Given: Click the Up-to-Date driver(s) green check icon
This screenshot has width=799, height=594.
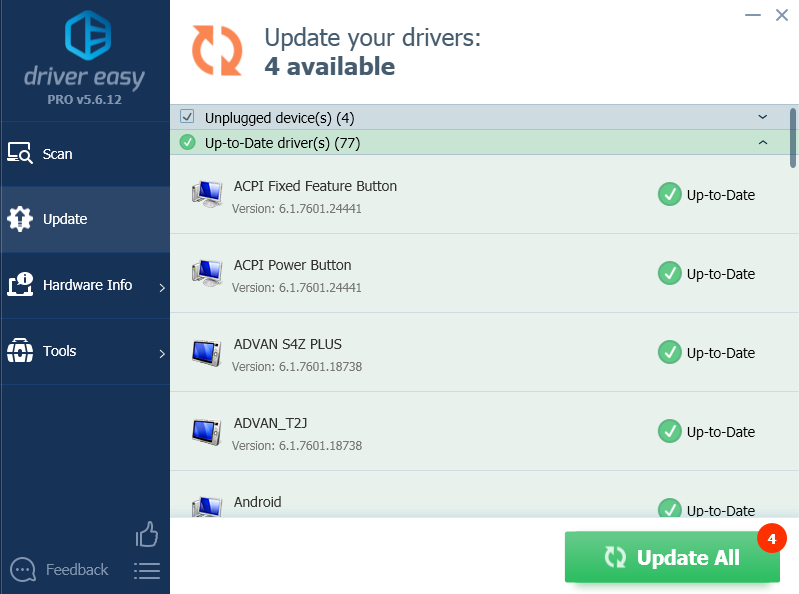Looking at the screenshot, I should click(x=188, y=142).
